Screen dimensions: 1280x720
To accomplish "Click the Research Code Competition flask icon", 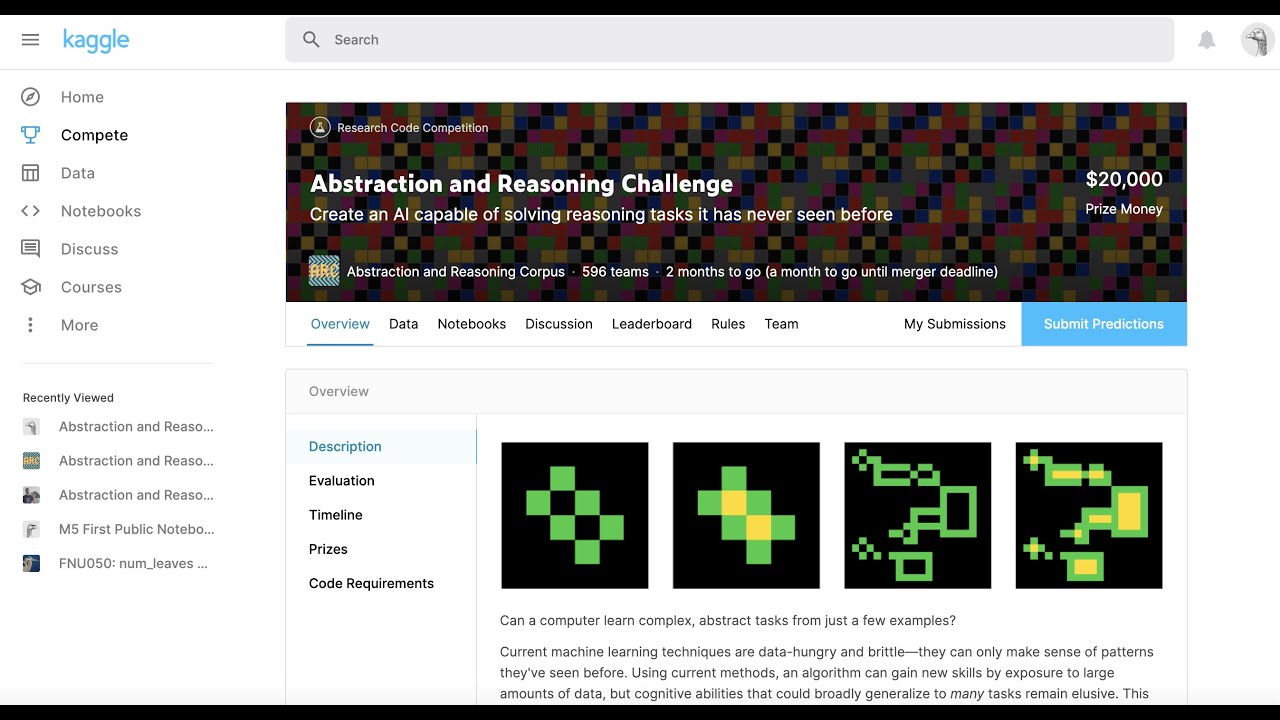I will (320, 127).
